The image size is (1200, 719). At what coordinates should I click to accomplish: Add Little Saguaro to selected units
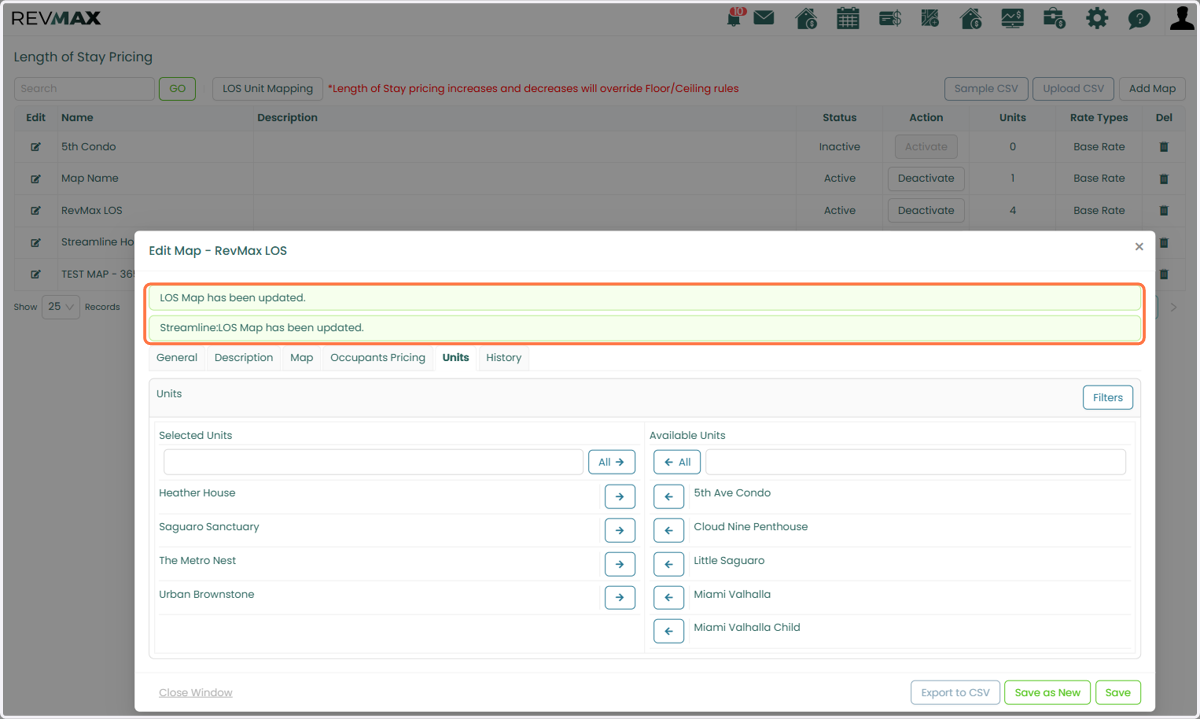pos(669,564)
